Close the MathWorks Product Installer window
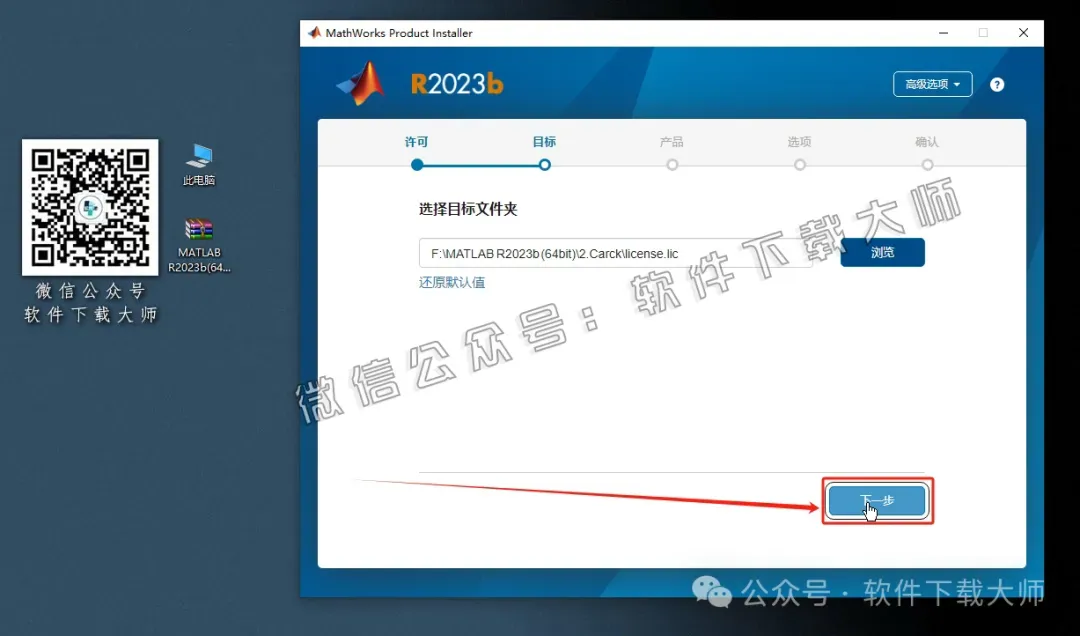Screen dimensions: 1080x636 (x=1024, y=33)
